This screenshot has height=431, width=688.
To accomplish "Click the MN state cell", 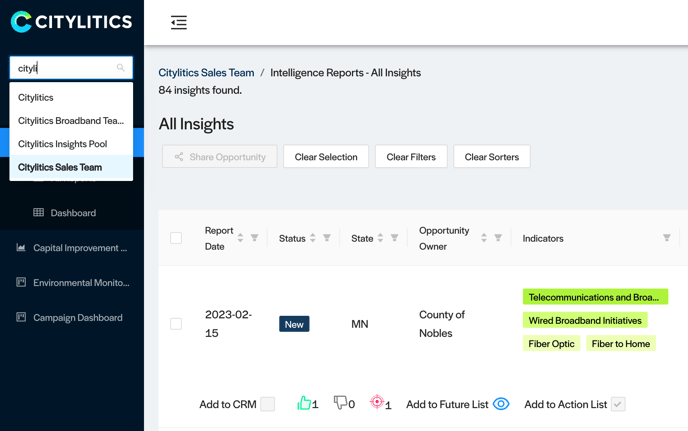I will click(360, 324).
